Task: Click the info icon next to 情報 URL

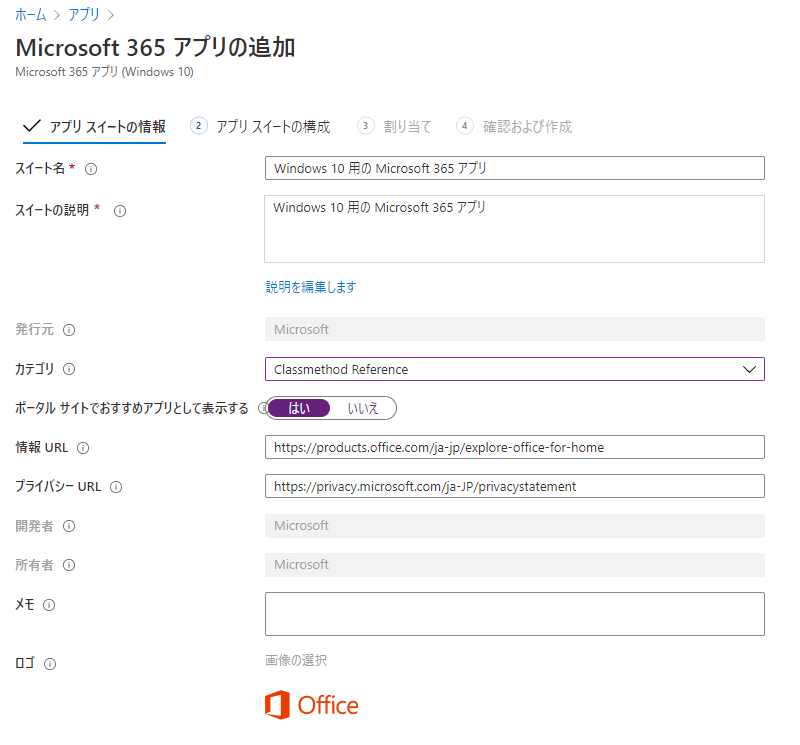Action: pos(83,448)
